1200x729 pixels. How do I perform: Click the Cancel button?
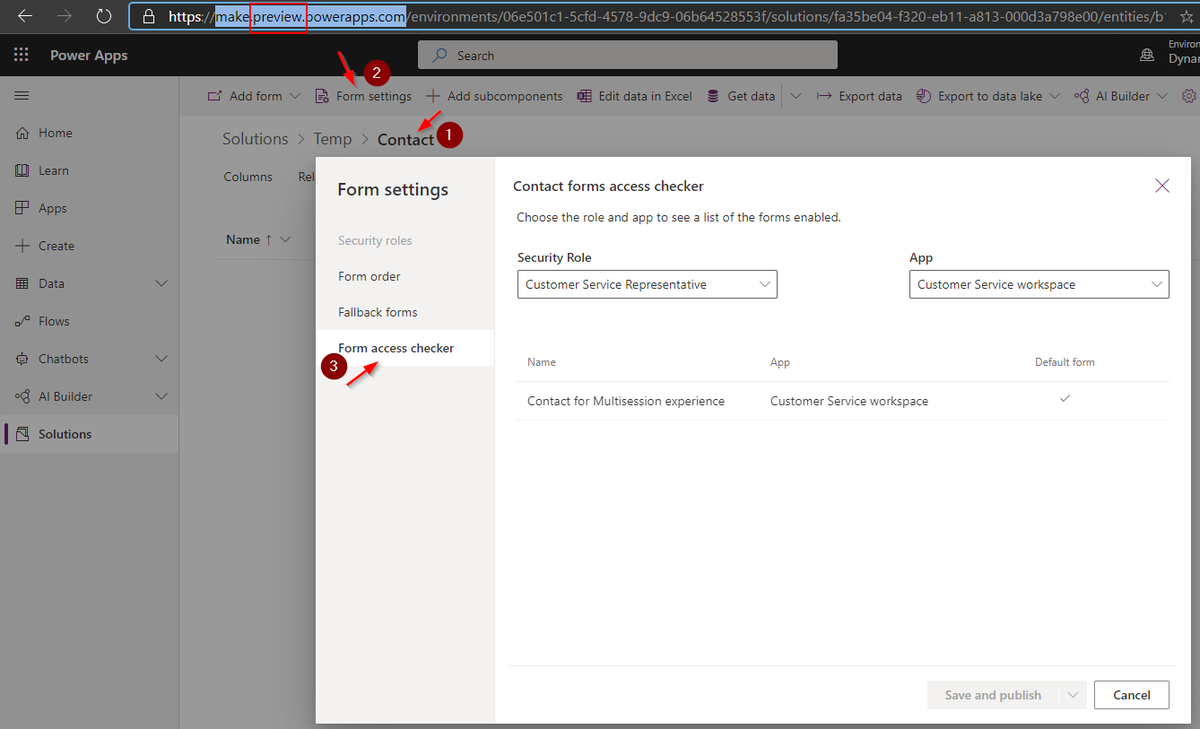(1132, 695)
